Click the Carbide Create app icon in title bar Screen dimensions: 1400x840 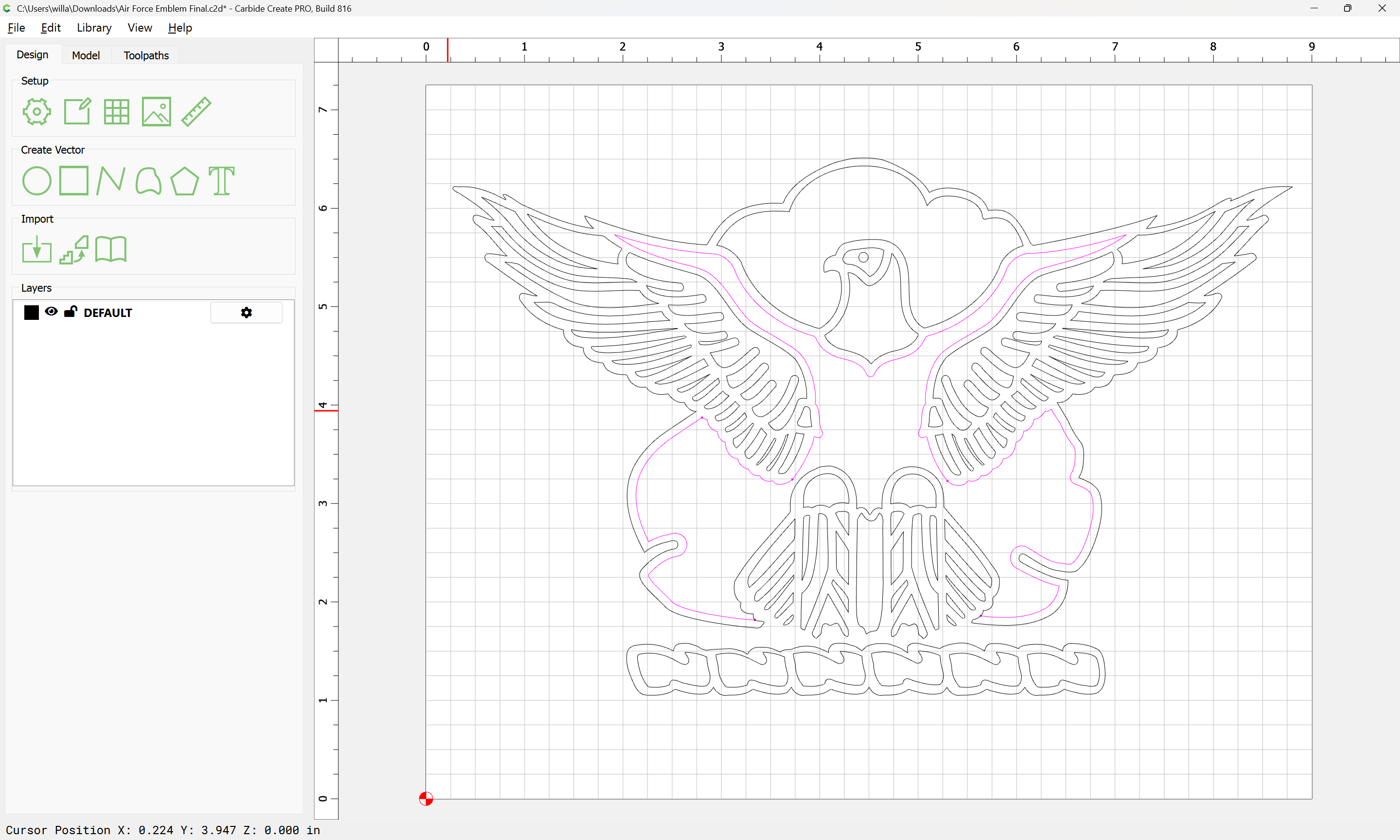pyautogui.click(x=7, y=8)
